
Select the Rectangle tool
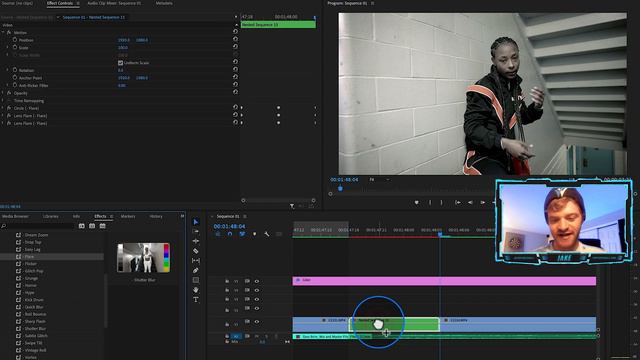[x=196, y=280]
